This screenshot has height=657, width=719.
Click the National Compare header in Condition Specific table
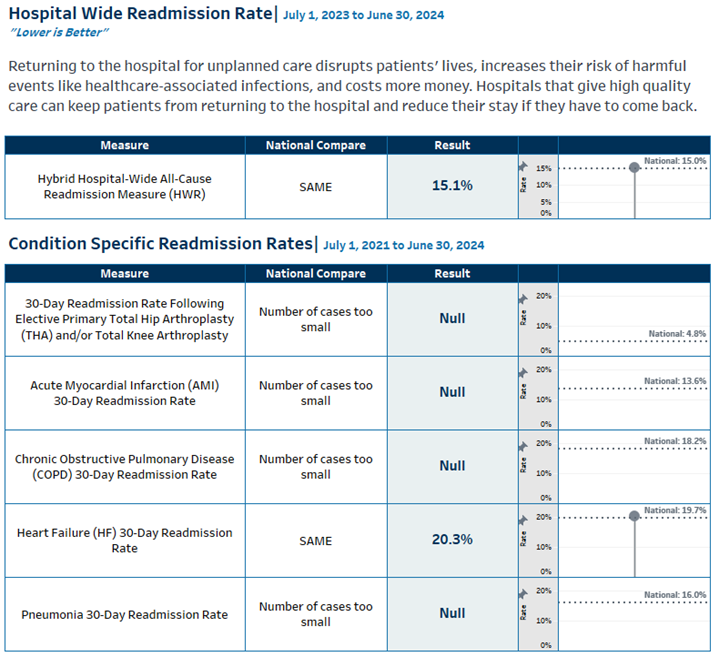click(315, 273)
